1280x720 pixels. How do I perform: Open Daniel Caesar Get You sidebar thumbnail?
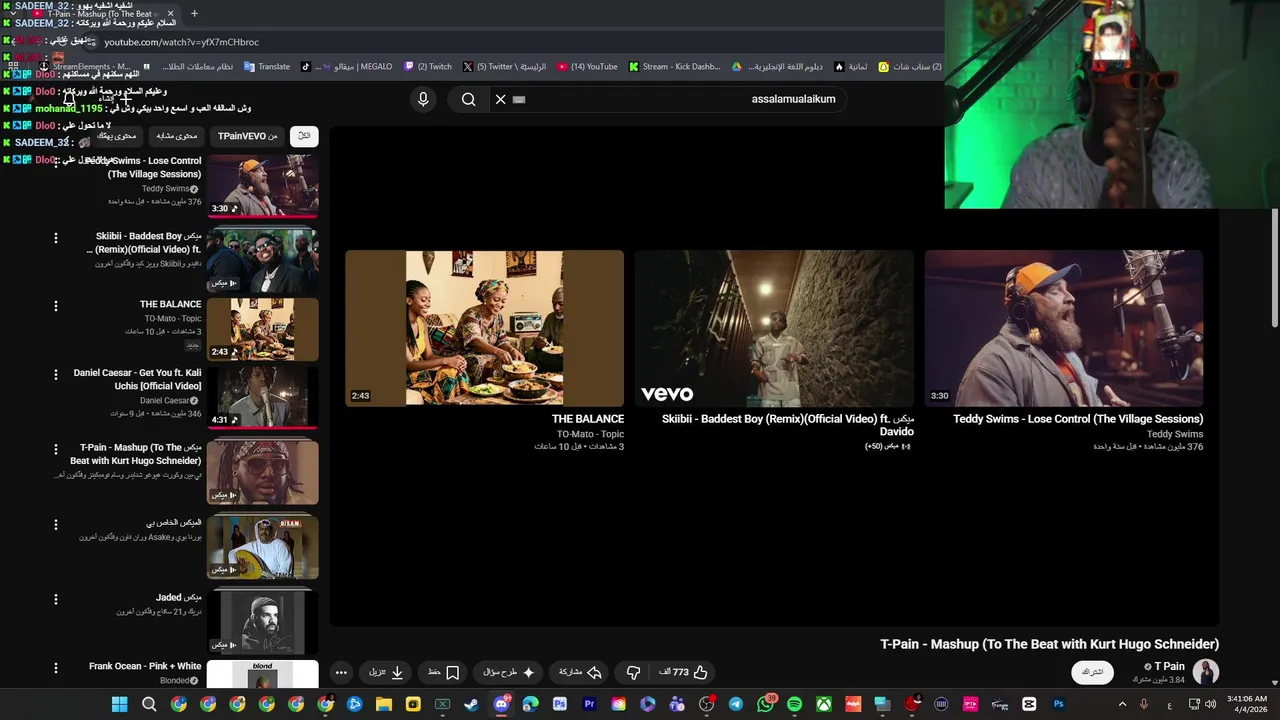point(263,397)
